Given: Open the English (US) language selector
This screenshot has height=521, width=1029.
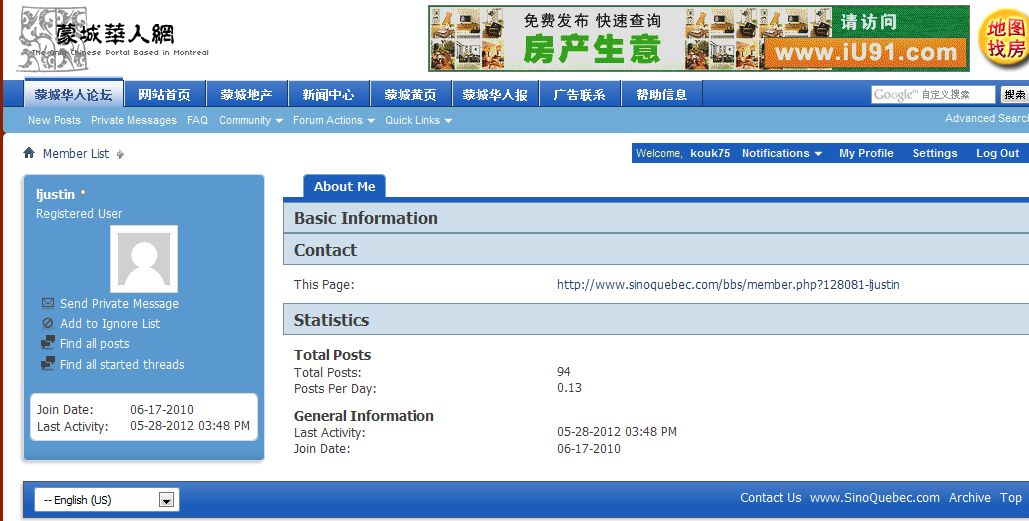Looking at the screenshot, I should pyautogui.click(x=106, y=500).
